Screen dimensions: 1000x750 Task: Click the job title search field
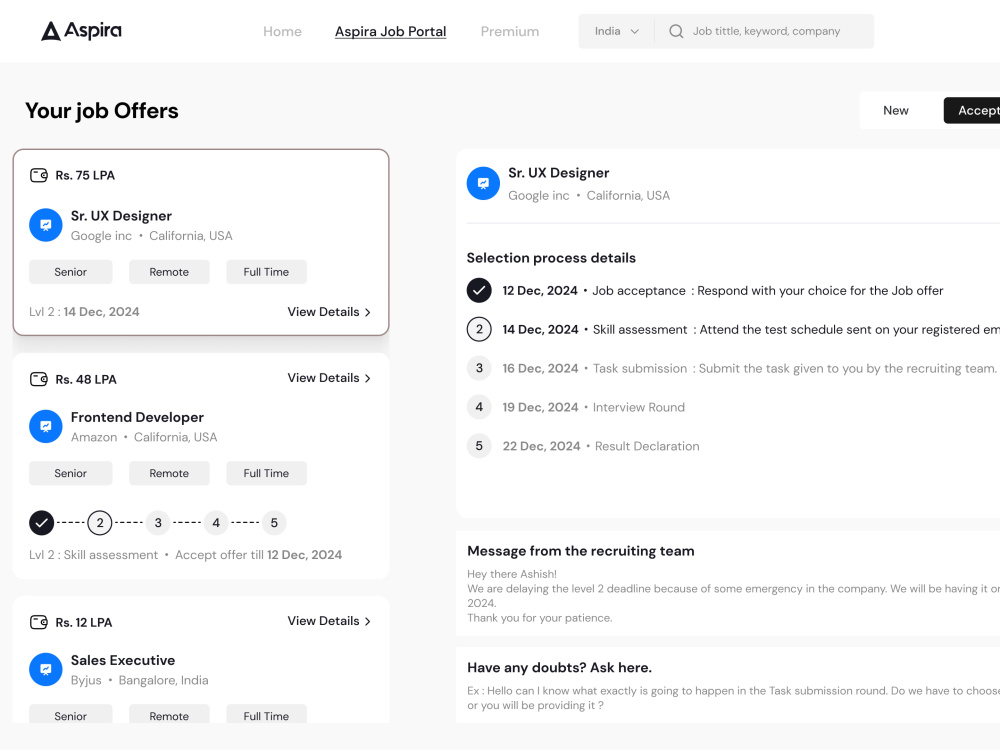coord(765,31)
